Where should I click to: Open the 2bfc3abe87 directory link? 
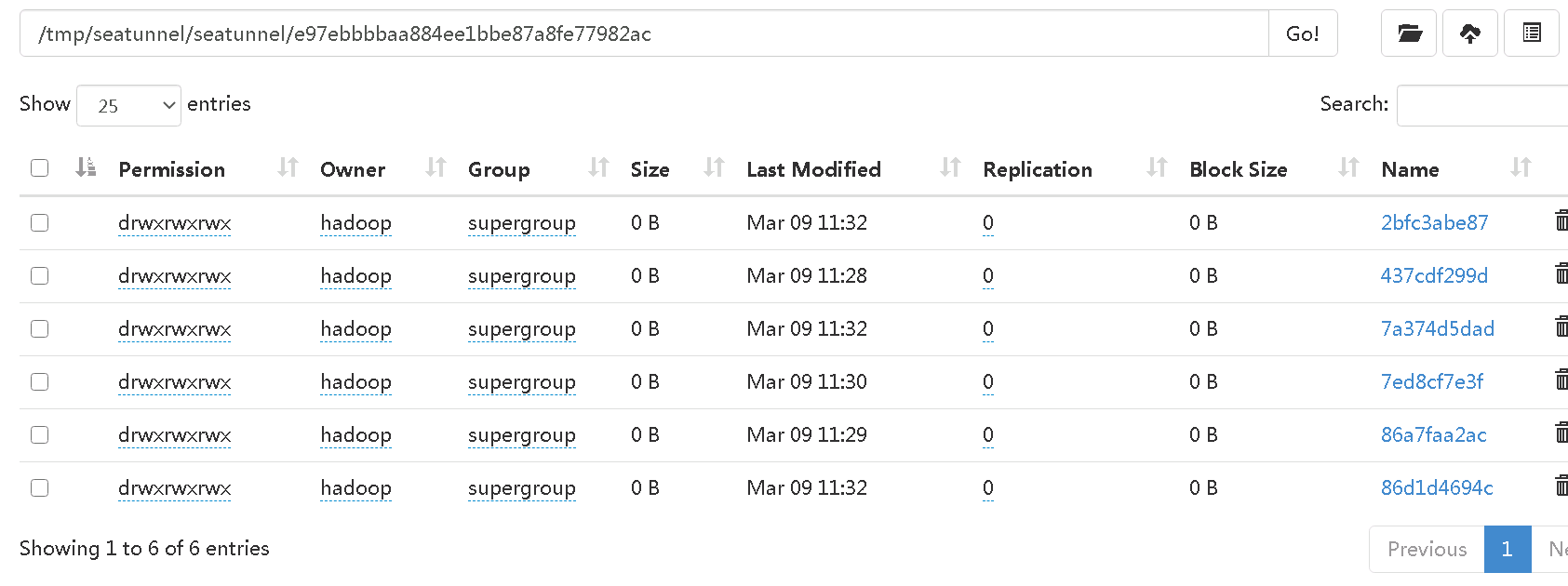click(x=1434, y=222)
